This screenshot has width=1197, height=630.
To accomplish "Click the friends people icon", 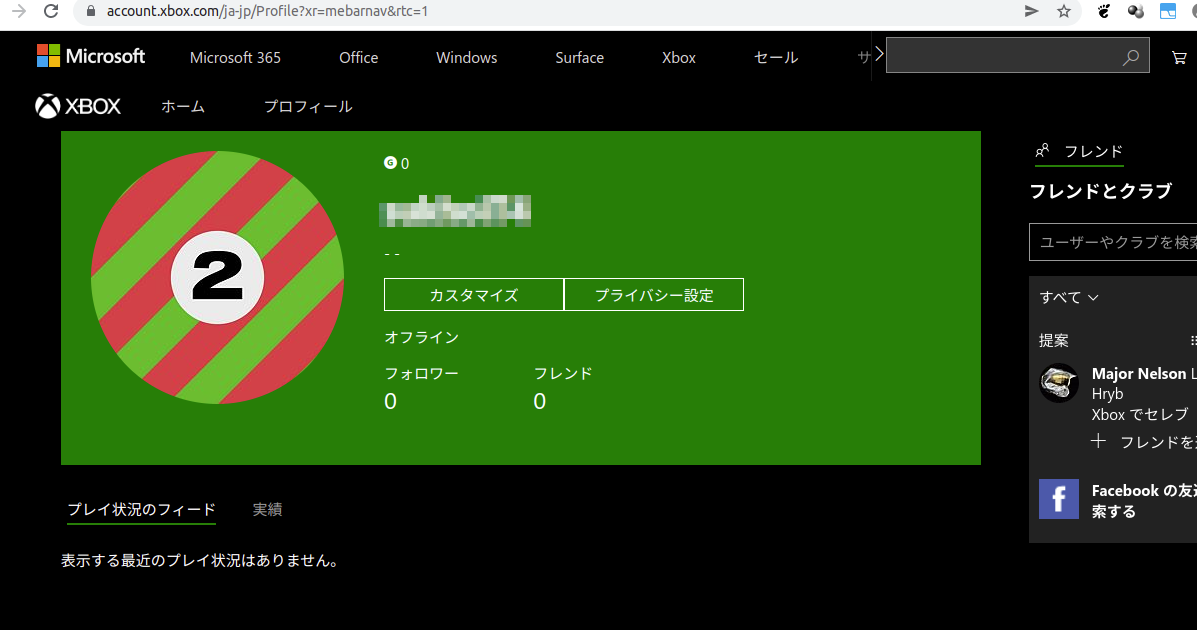I will tap(1042, 150).
